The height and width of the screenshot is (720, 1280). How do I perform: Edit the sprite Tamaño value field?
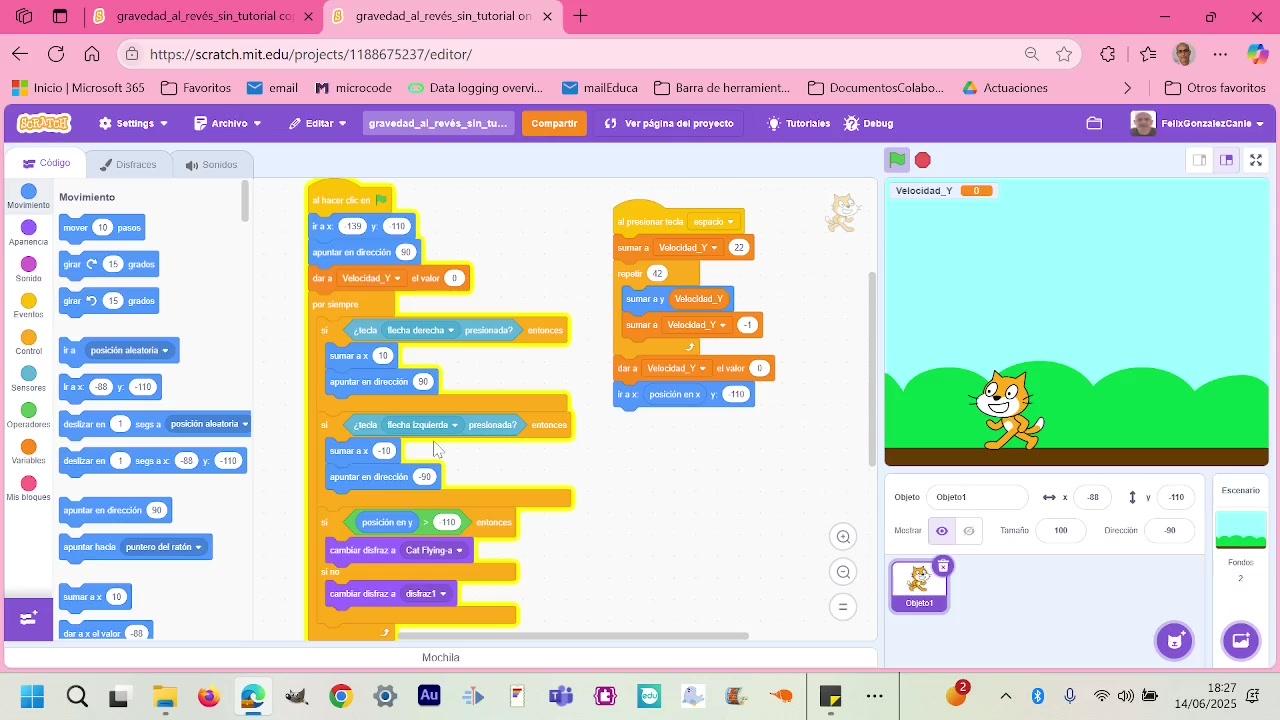coord(1061,531)
